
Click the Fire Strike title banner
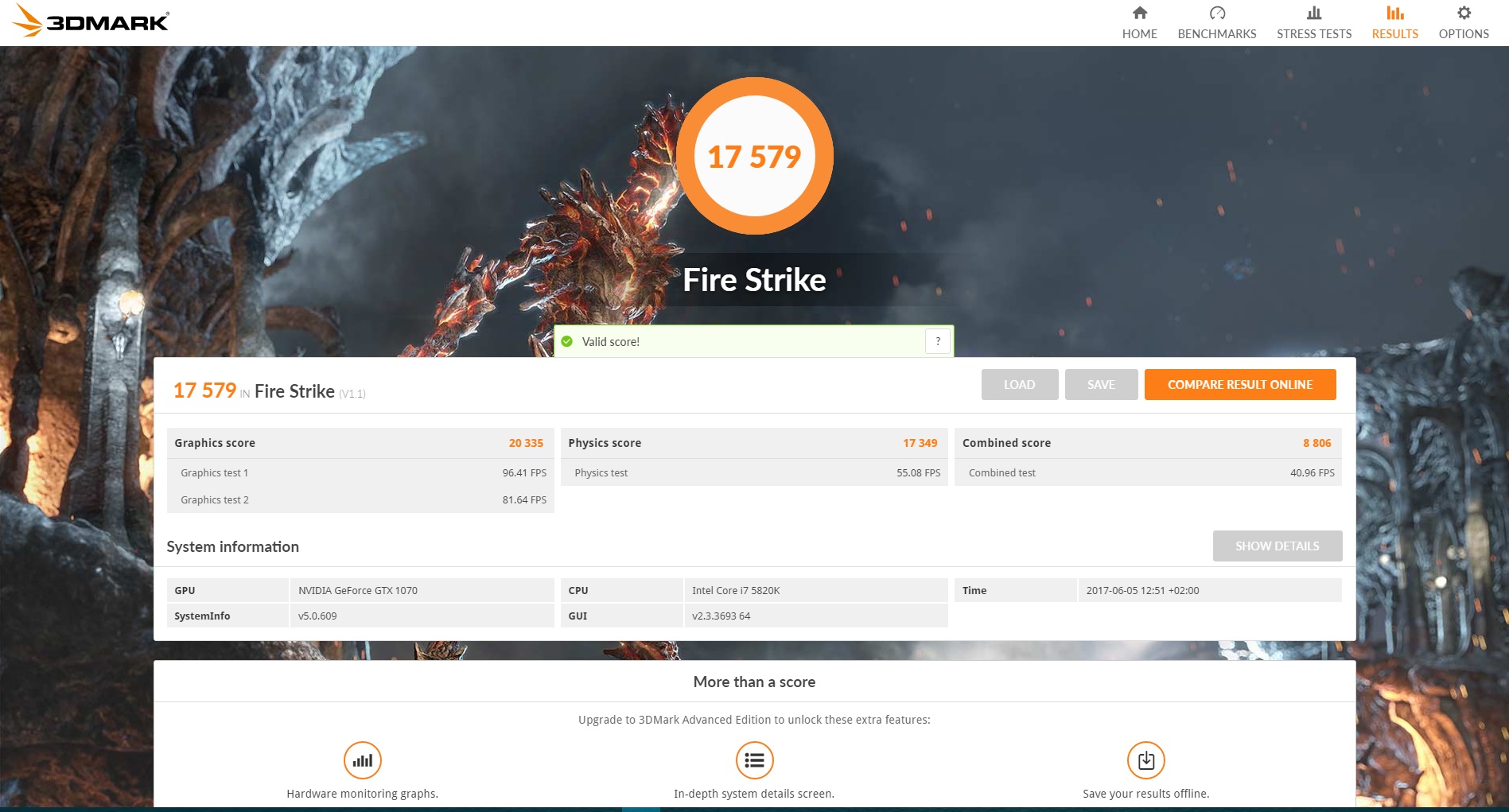754,280
